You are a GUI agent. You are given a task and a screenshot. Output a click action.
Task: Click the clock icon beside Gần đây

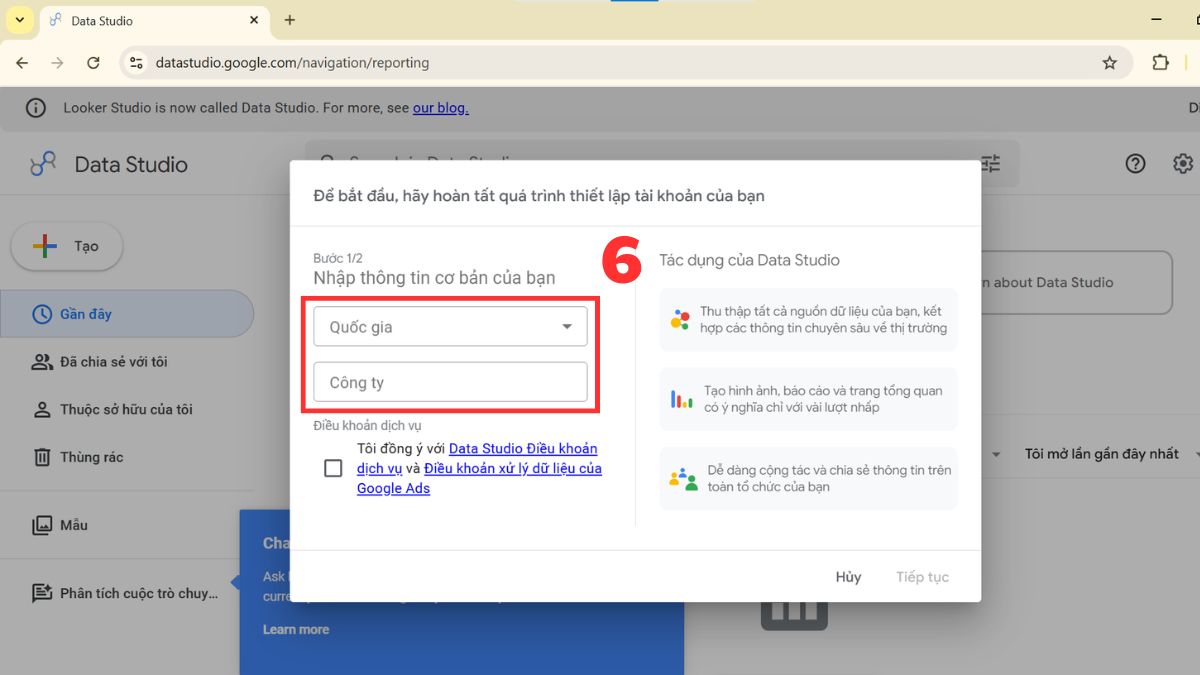point(42,314)
